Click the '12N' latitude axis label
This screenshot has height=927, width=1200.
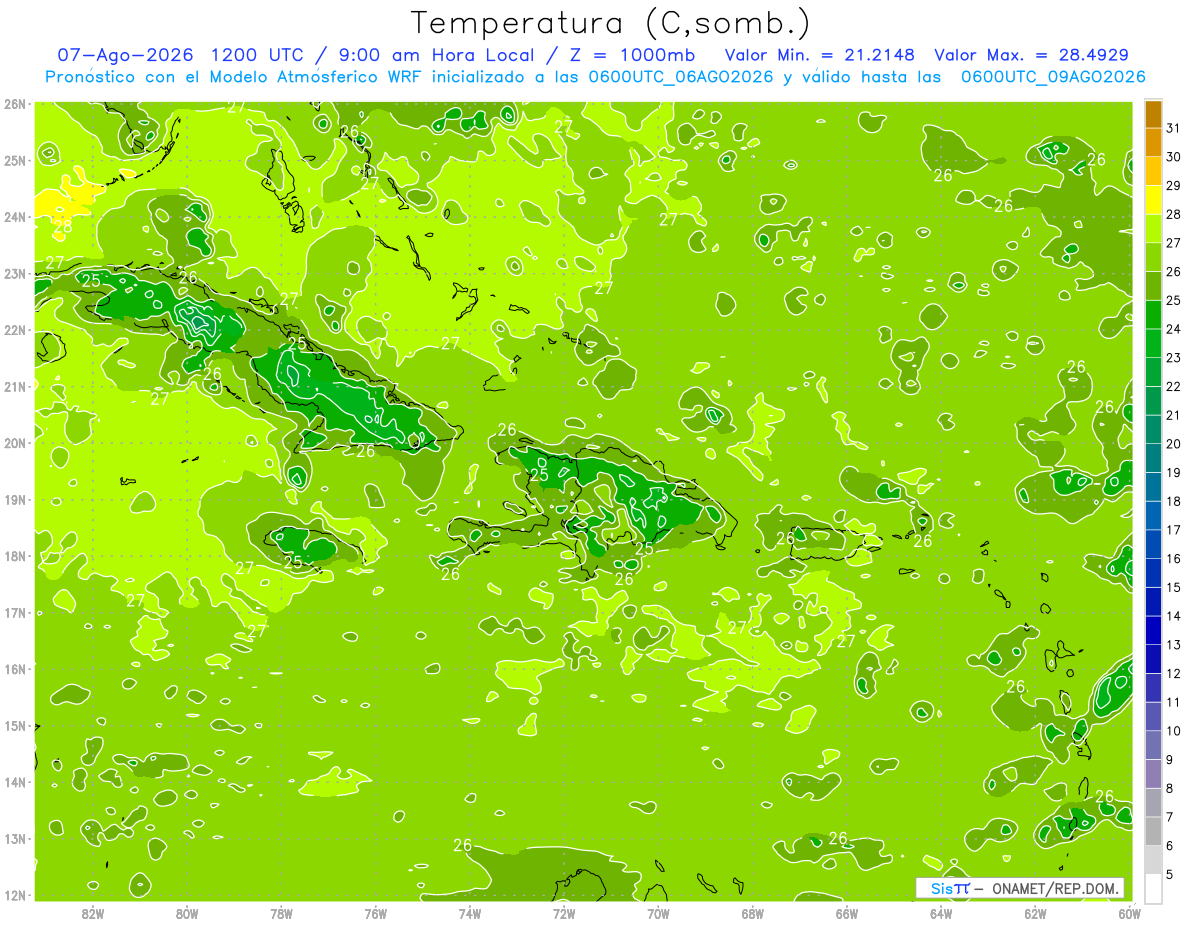tap(15, 895)
